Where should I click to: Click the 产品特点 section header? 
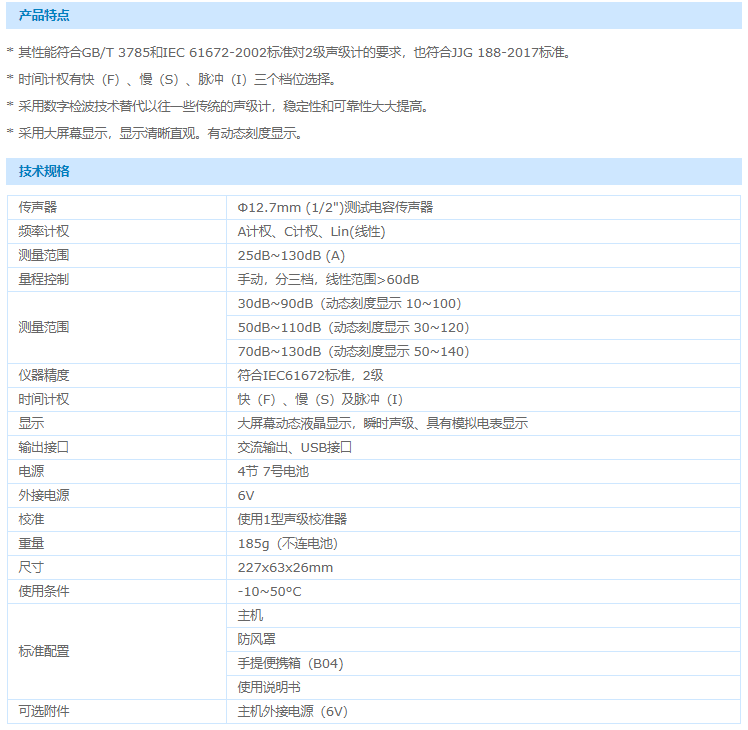[45, 16]
